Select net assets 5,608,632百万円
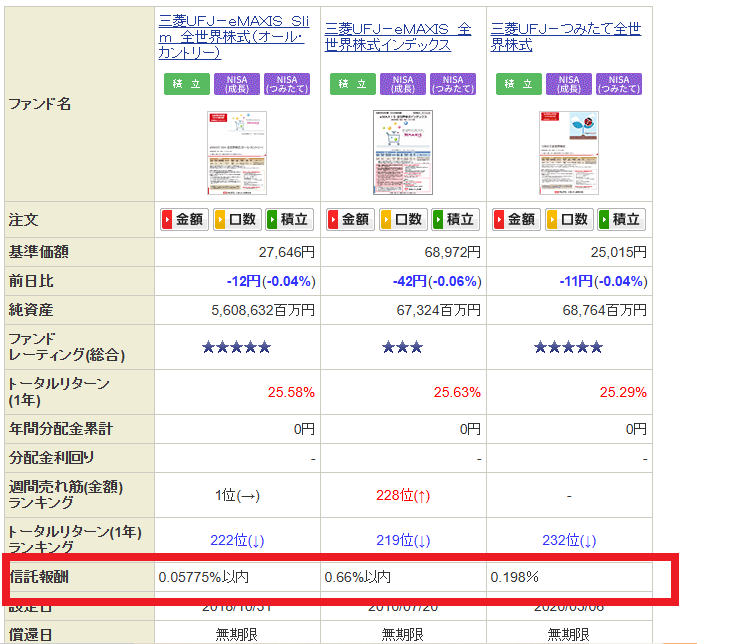This screenshot has width=748, height=644. [x=263, y=311]
